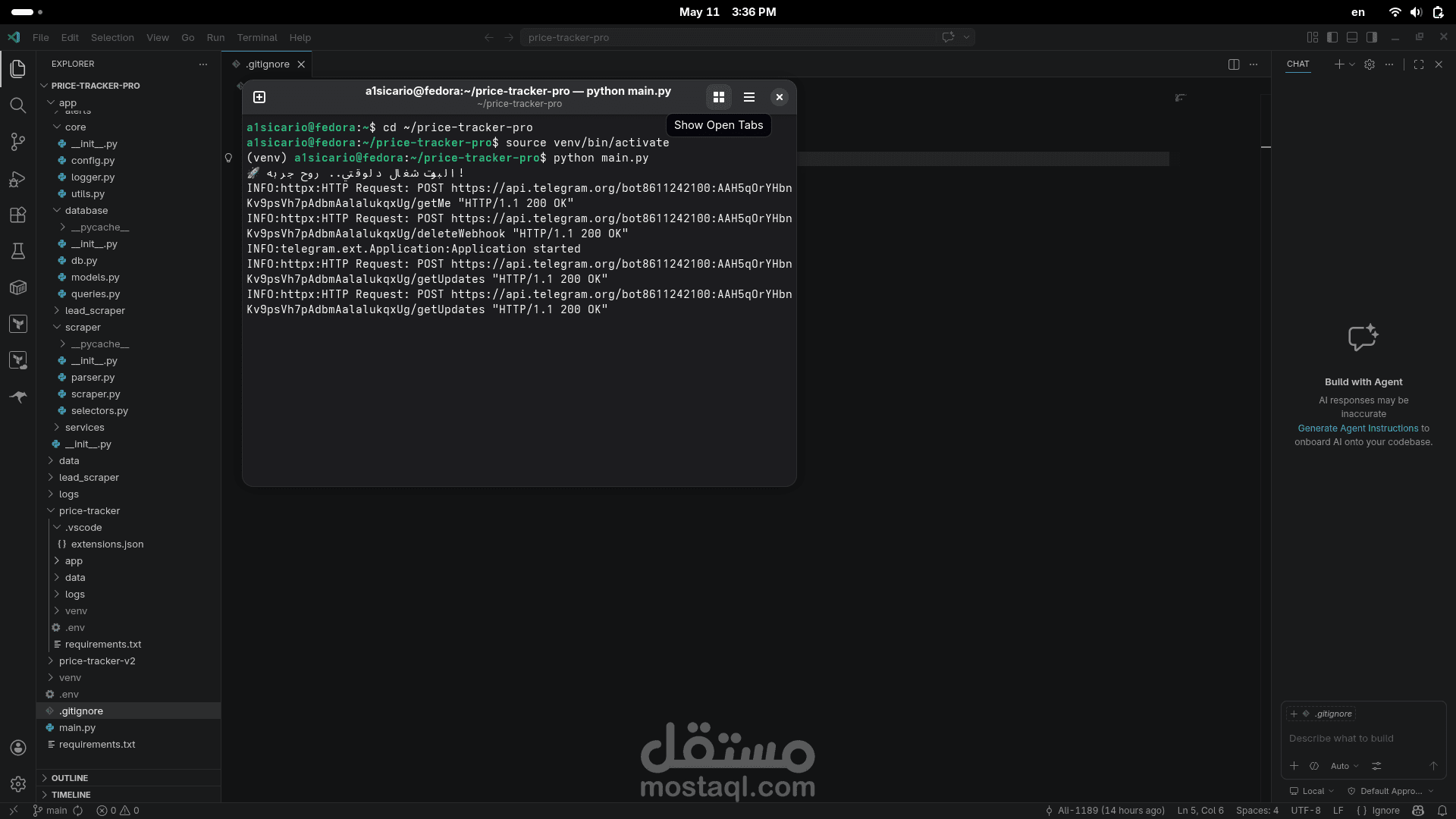Click the Go Back arrow in title bar
The width and height of the screenshot is (1456, 819).
pyautogui.click(x=489, y=37)
